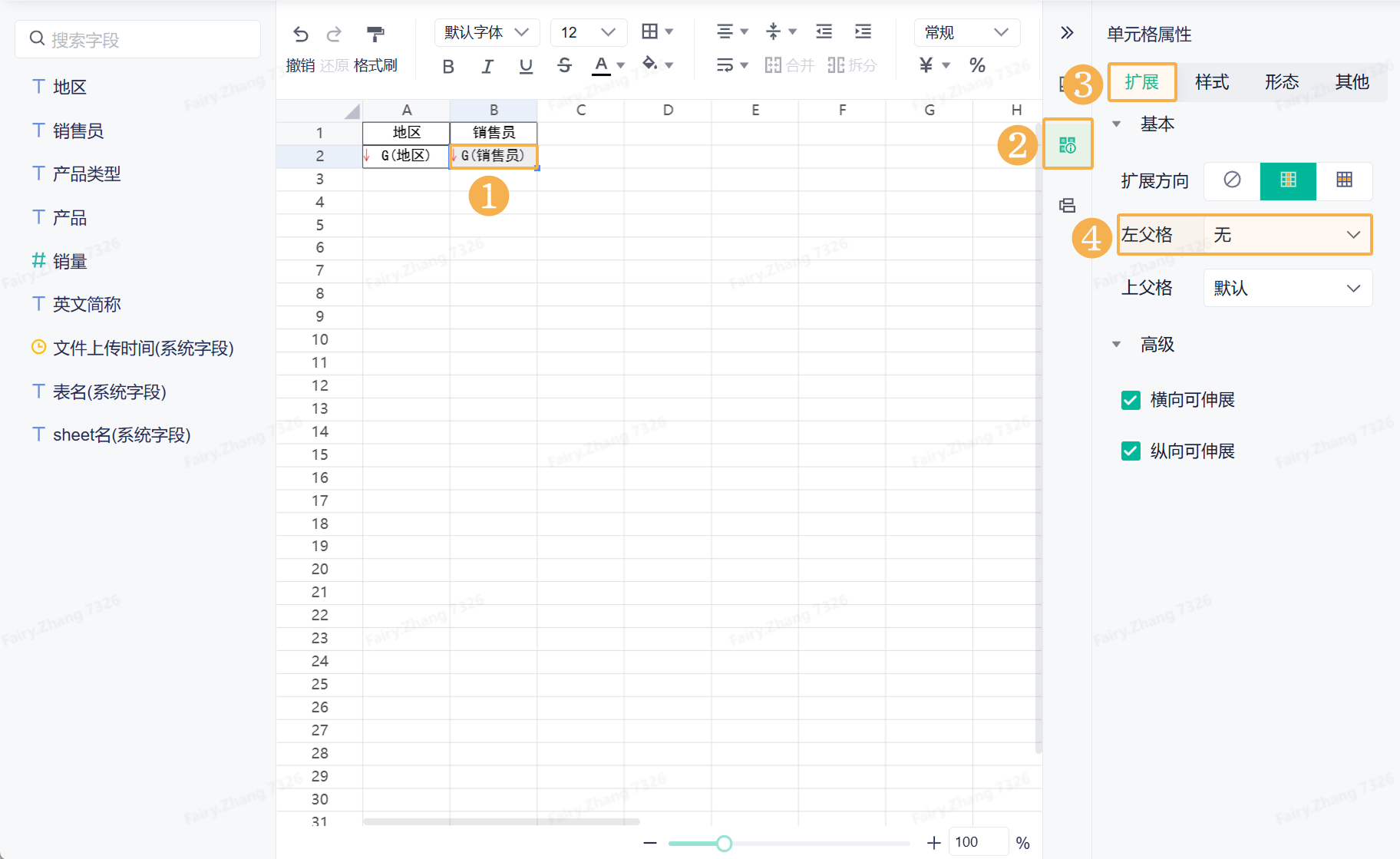
Task: Switch to the 形态 tab
Action: (1282, 82)
